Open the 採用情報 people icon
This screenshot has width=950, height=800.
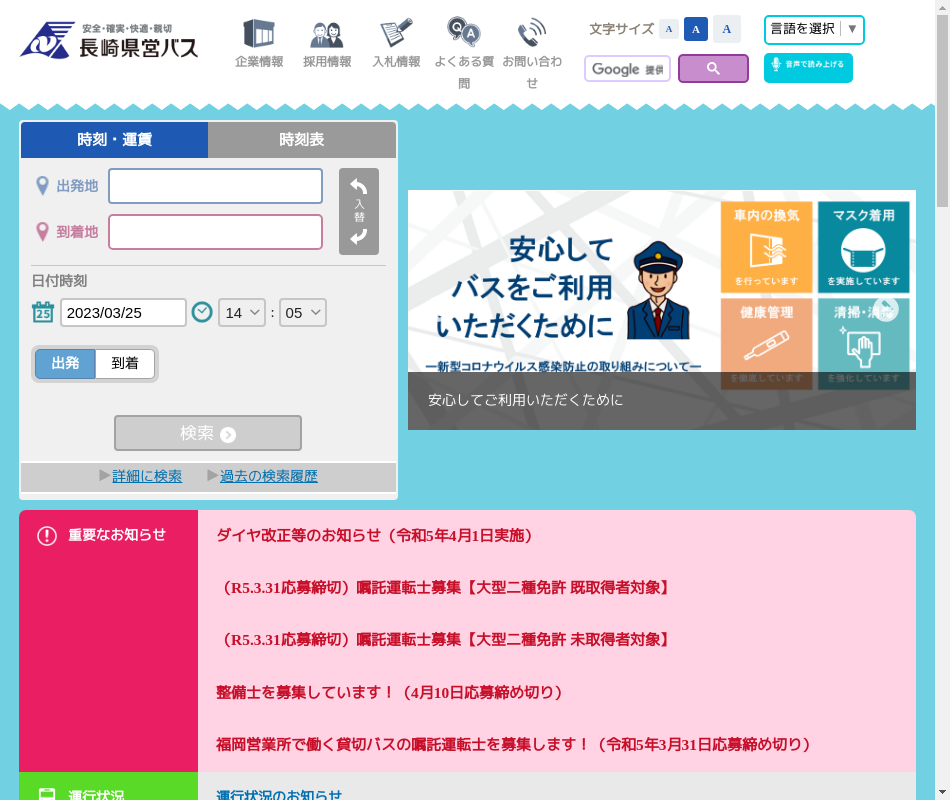click(x=327, y=34)
